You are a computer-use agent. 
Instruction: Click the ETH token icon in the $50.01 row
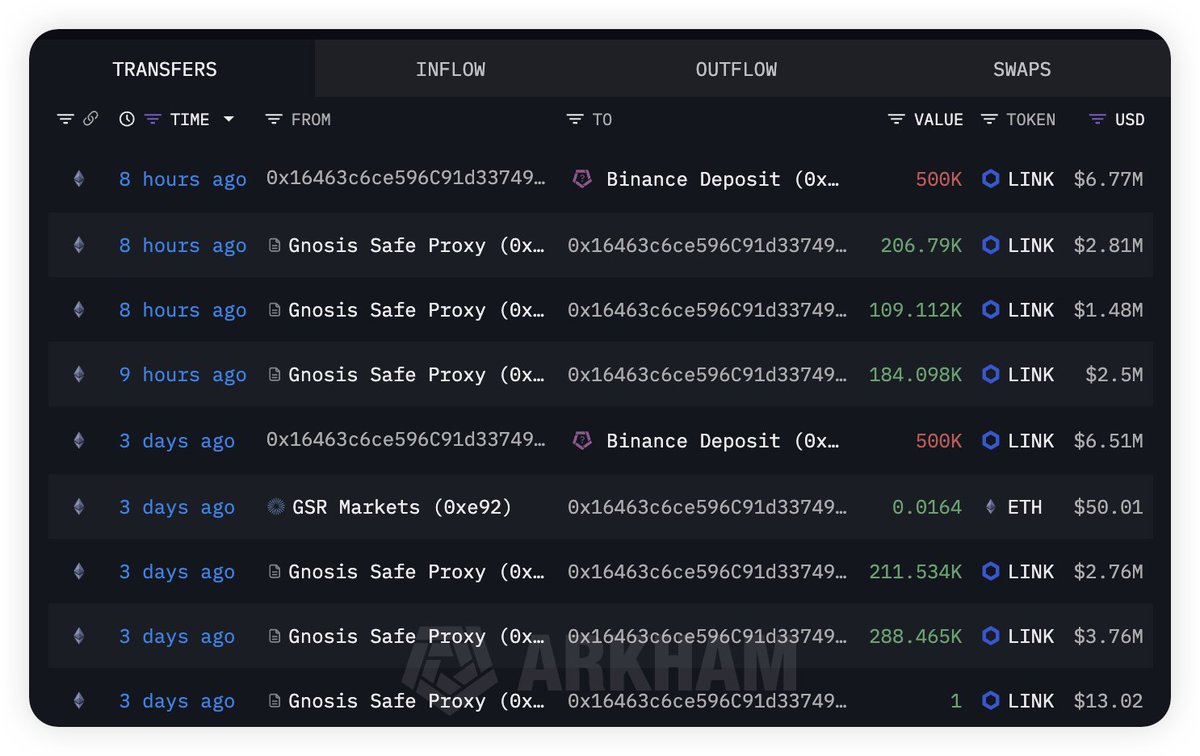point(991,507)
